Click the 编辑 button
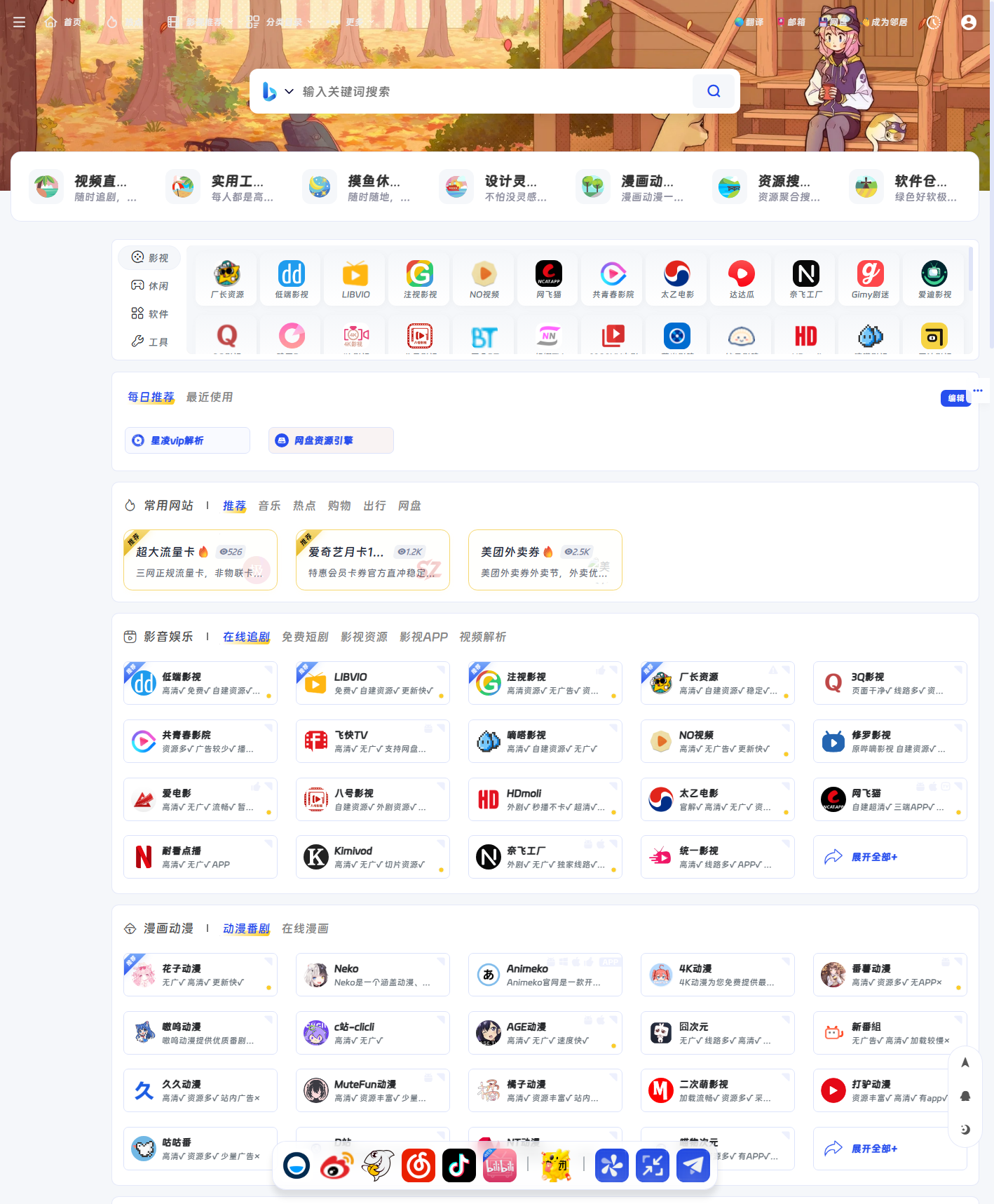The height and width of the screenshot is (1204, 994). 955,398
